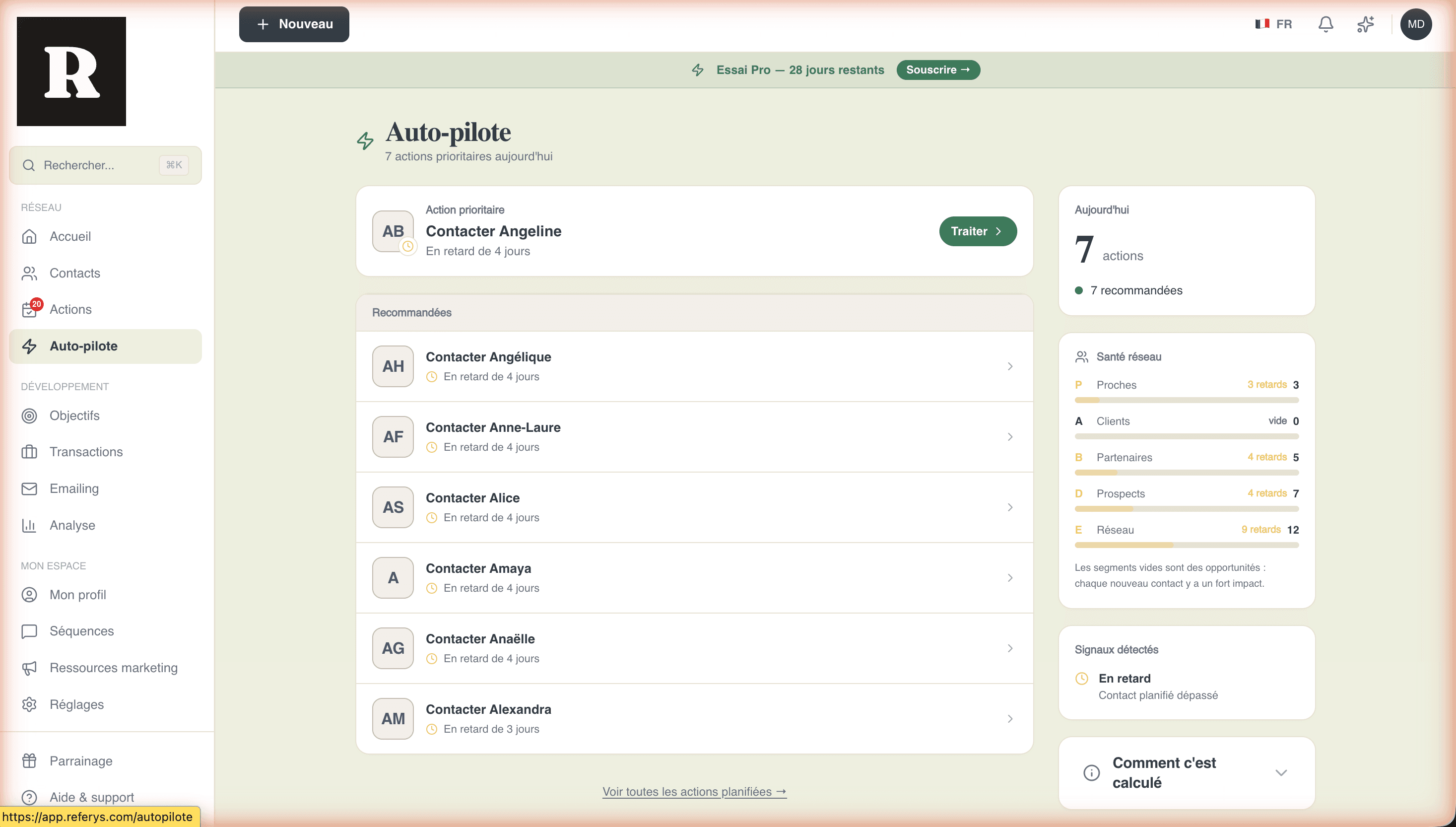The image size is (1456, 827).
Task: Click the AH avatar for Angélique
Action: [x=393, y=366]
